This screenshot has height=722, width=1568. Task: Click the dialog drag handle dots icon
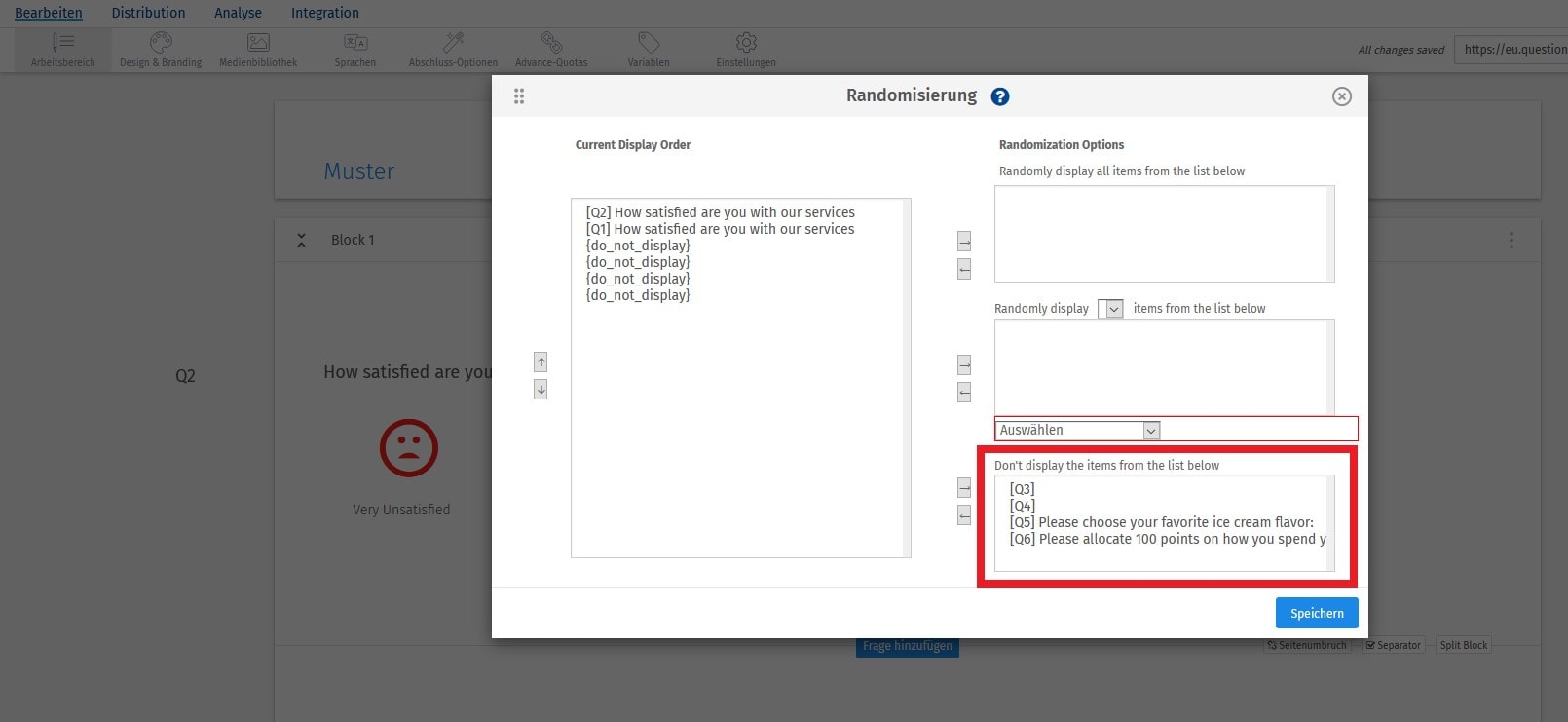[x=519, y=95]
